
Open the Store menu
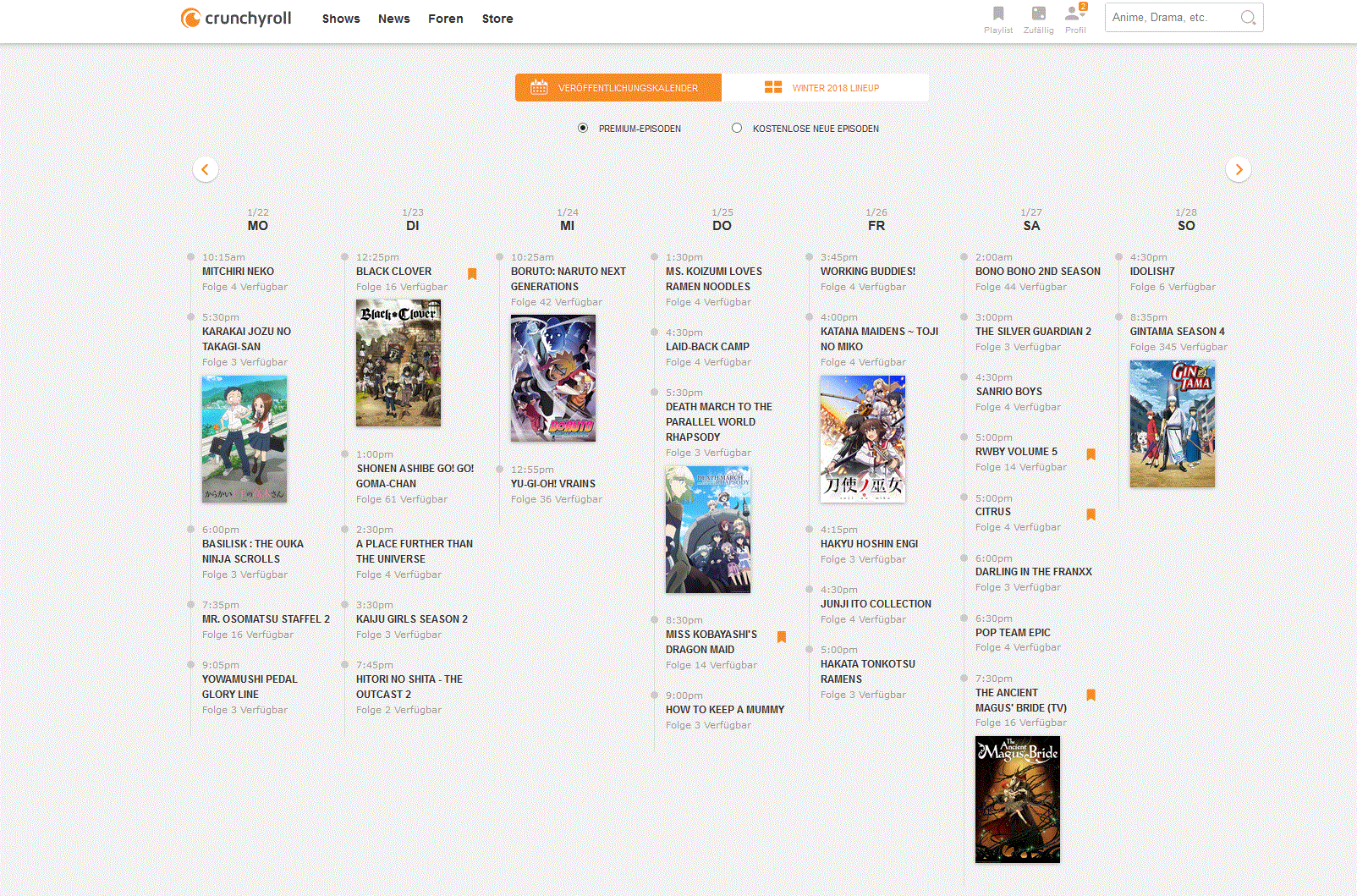[x=497, y=19]
